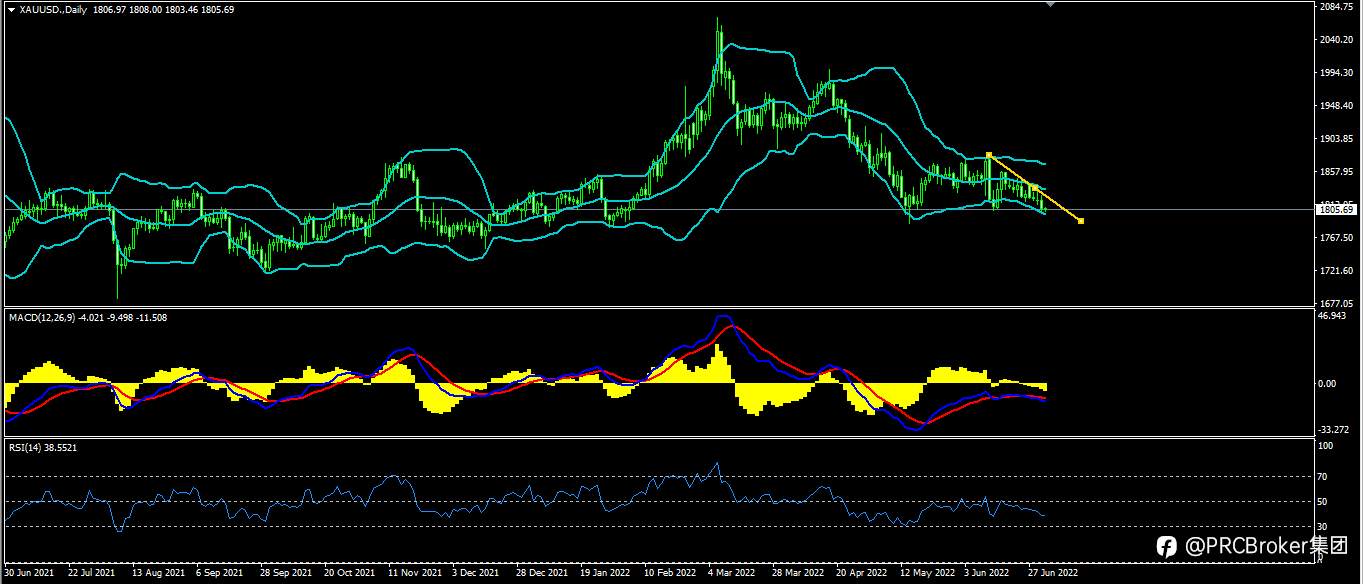Click the 1721.60 price scale value

(x=1337, y=271)
